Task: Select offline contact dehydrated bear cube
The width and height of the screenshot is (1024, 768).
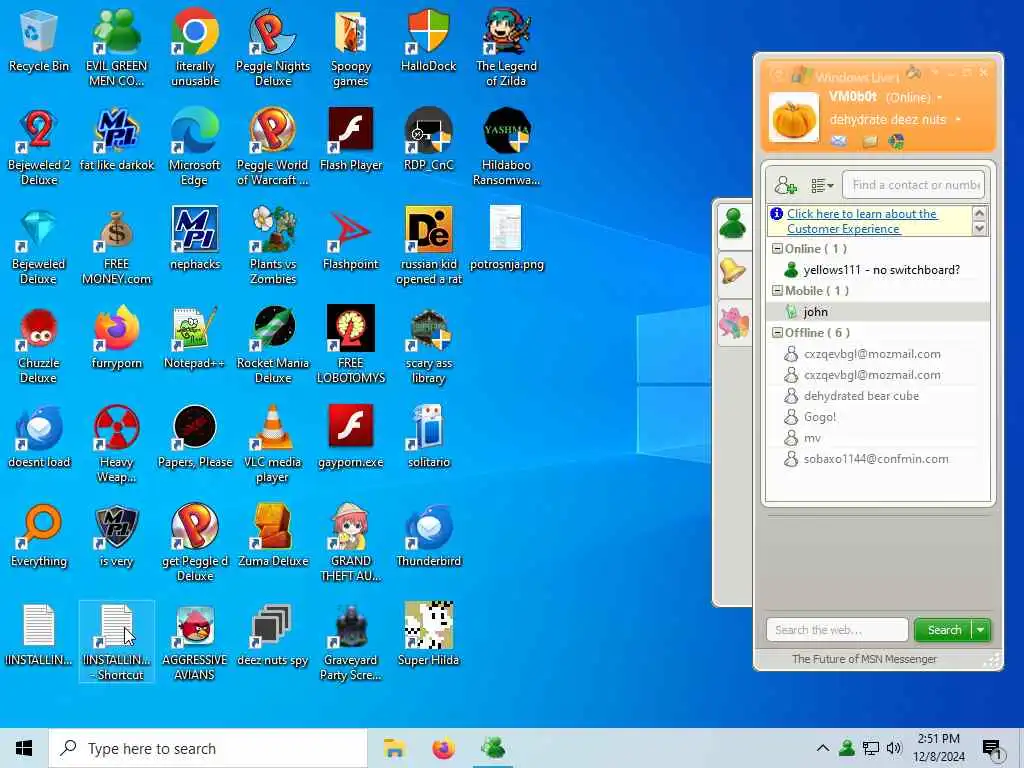Action: click(877, 396)
